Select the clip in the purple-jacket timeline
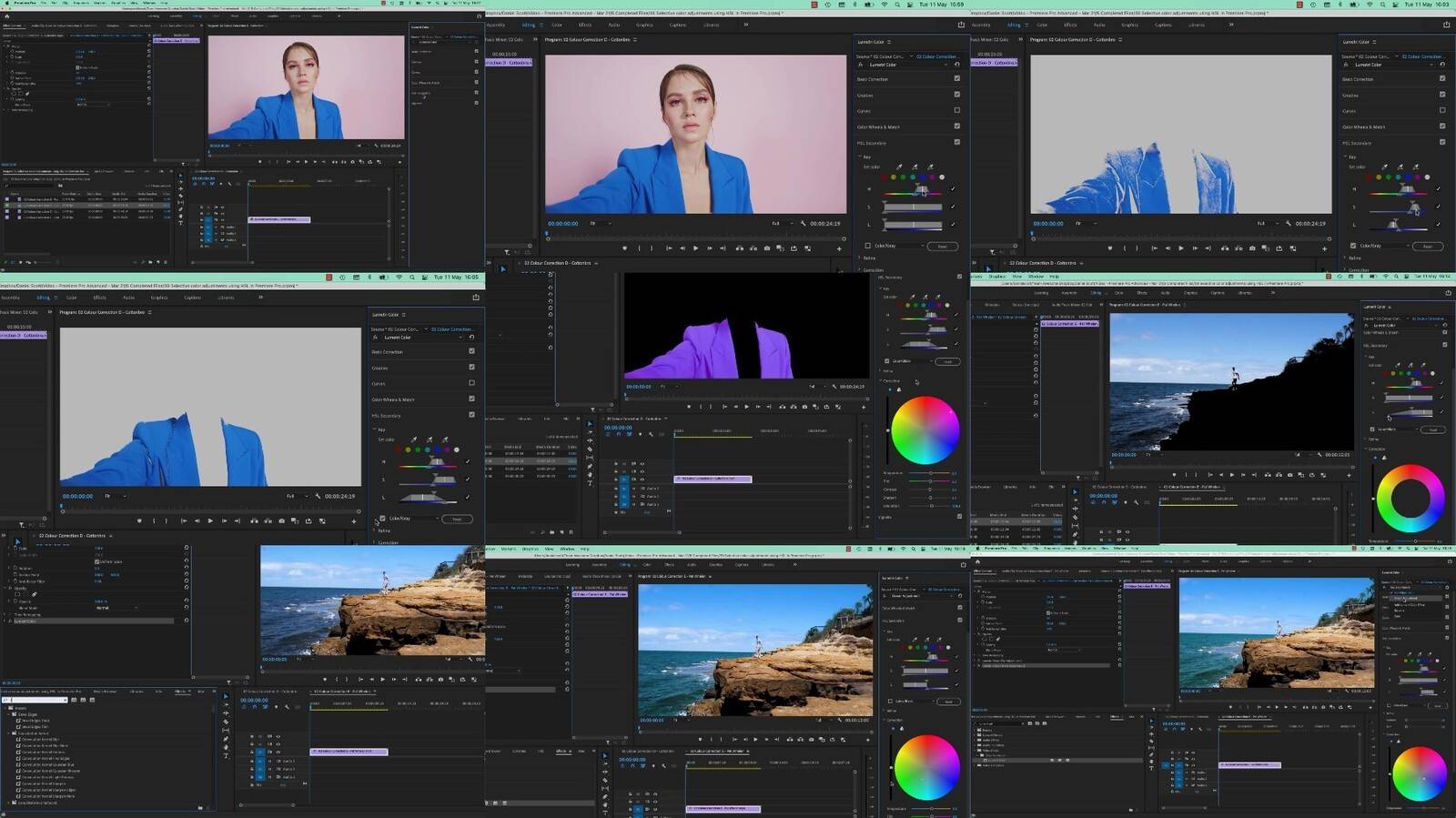 (x=713, y=479)
